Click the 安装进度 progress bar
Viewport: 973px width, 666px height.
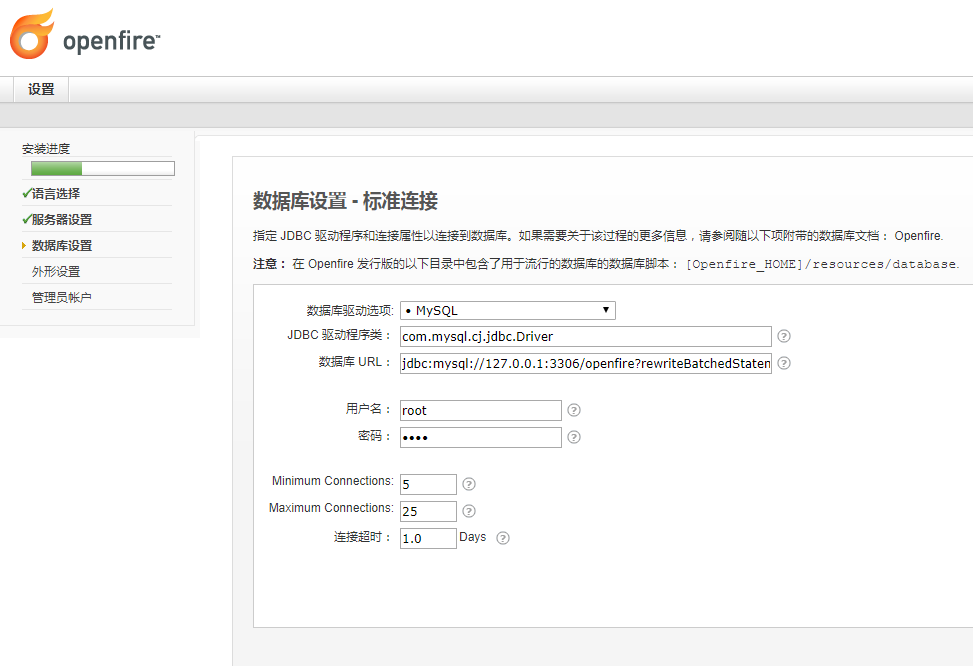(103, 168)
